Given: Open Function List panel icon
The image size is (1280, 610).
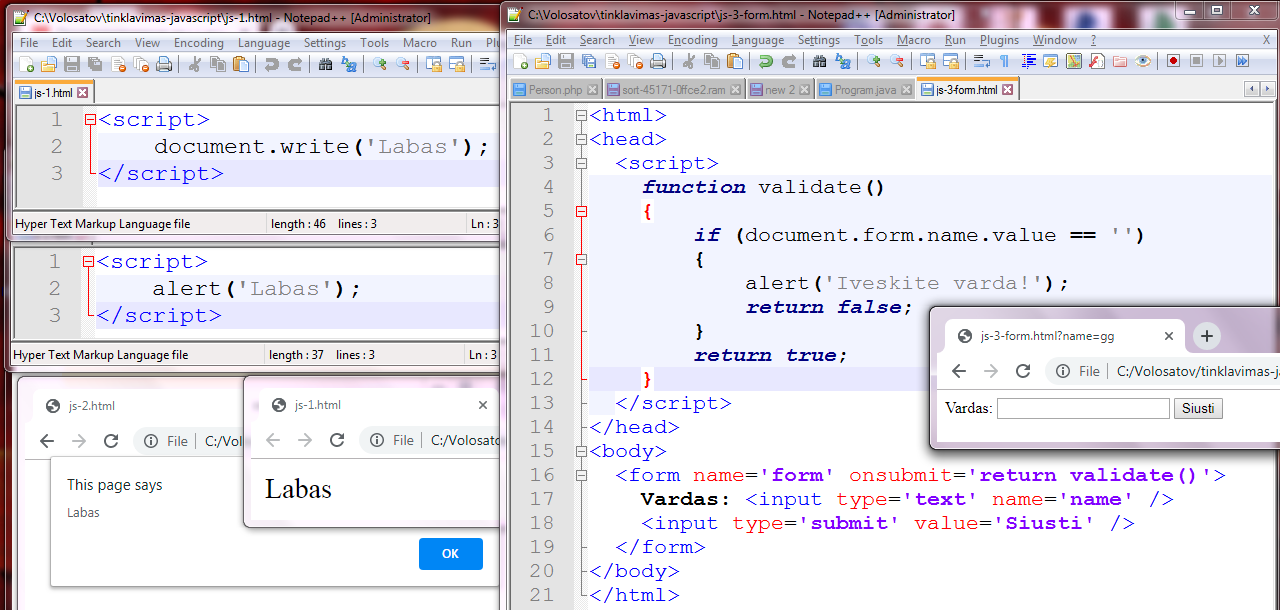Looking at the screenshot, I should tap(1097, 61).
